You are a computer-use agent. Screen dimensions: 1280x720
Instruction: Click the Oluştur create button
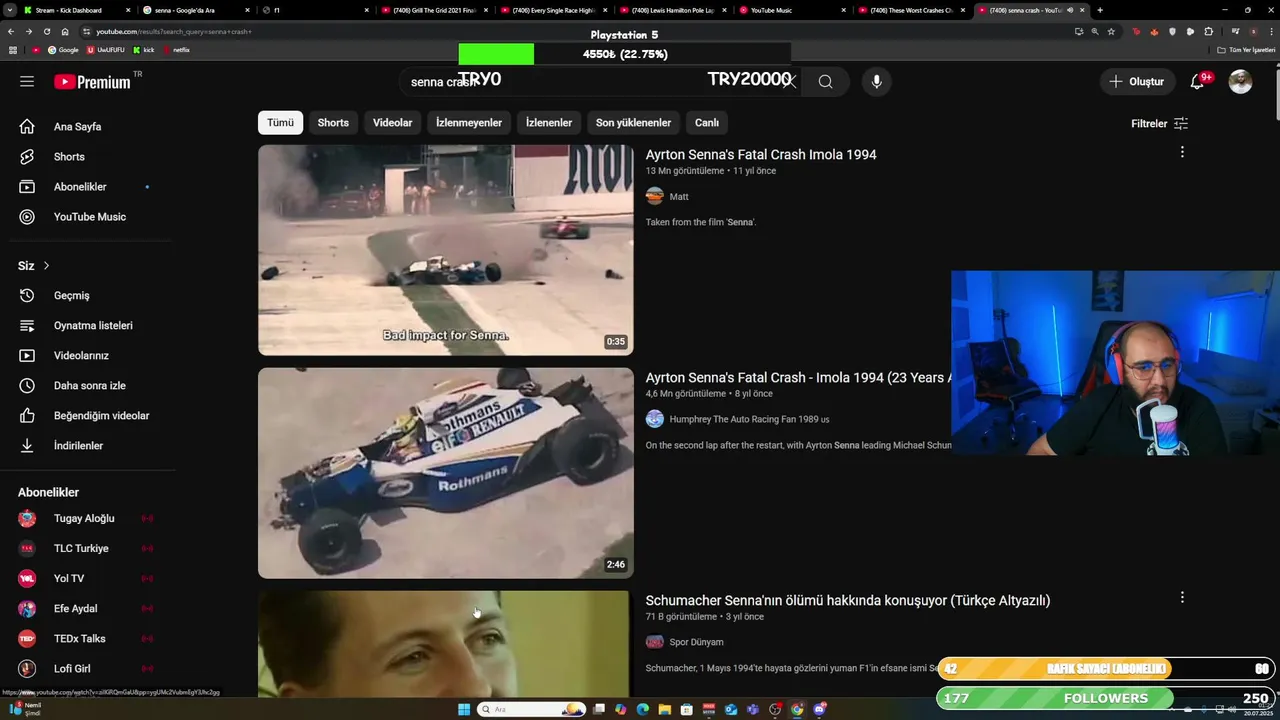1138,82
